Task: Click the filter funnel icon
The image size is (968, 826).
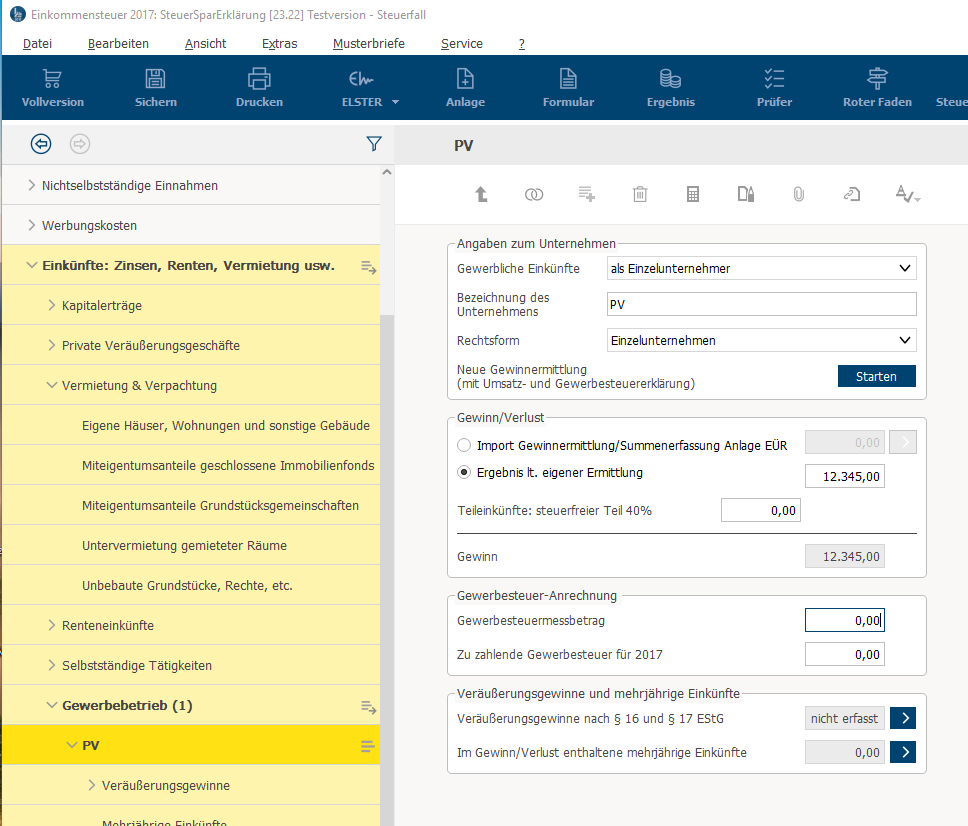Action: 374,144
